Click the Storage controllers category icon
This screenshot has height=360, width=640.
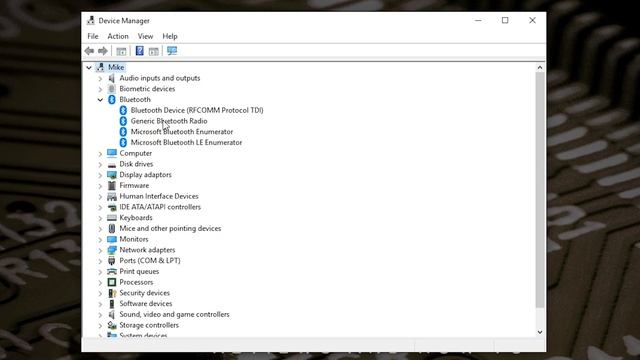(x=112, y=325)
